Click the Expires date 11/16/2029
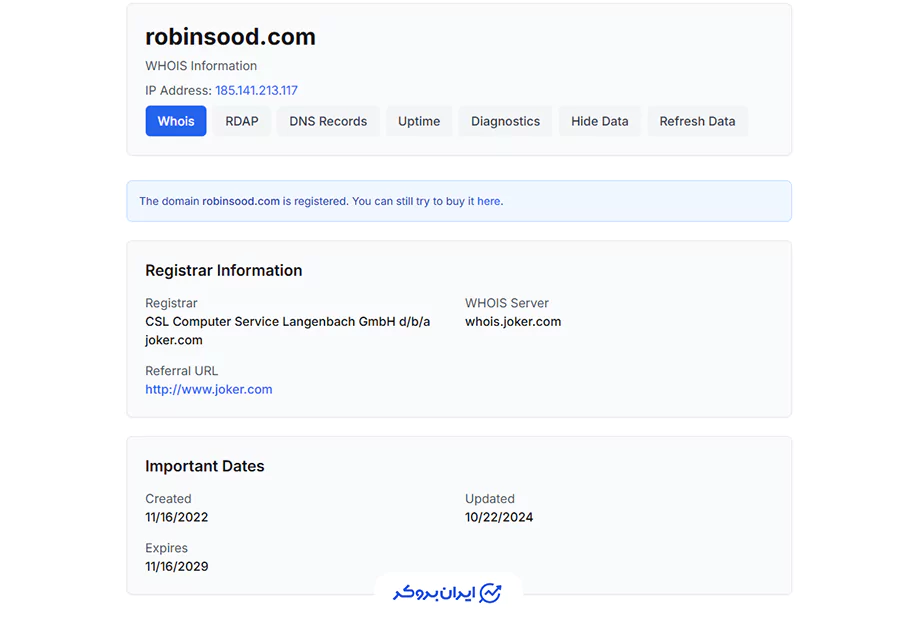 (176, 566)
